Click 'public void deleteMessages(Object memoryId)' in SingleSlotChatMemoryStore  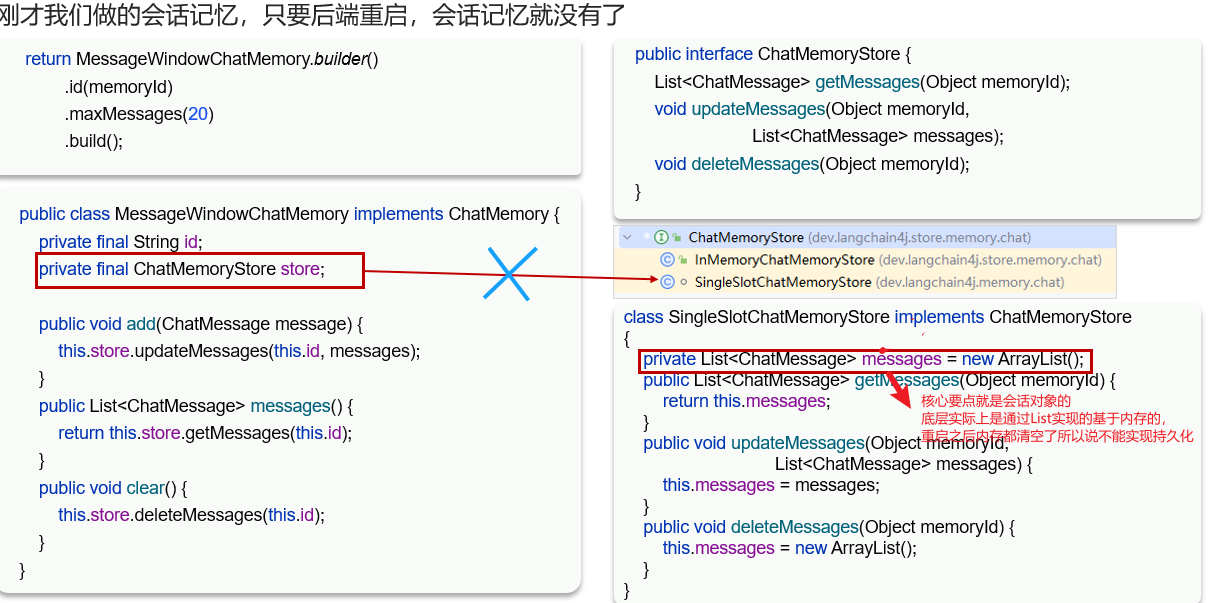(x=829, y=527)
